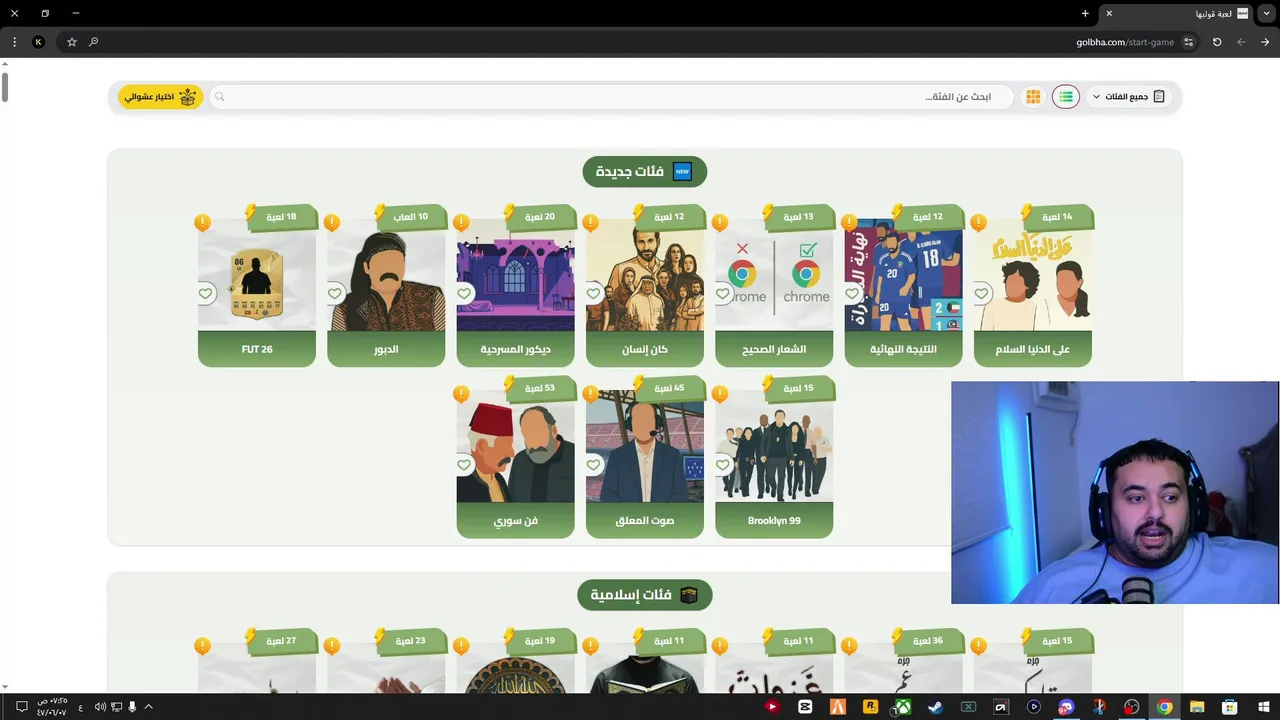Open the volume control in system tray
1280x720 pixels.
(100, 707)
